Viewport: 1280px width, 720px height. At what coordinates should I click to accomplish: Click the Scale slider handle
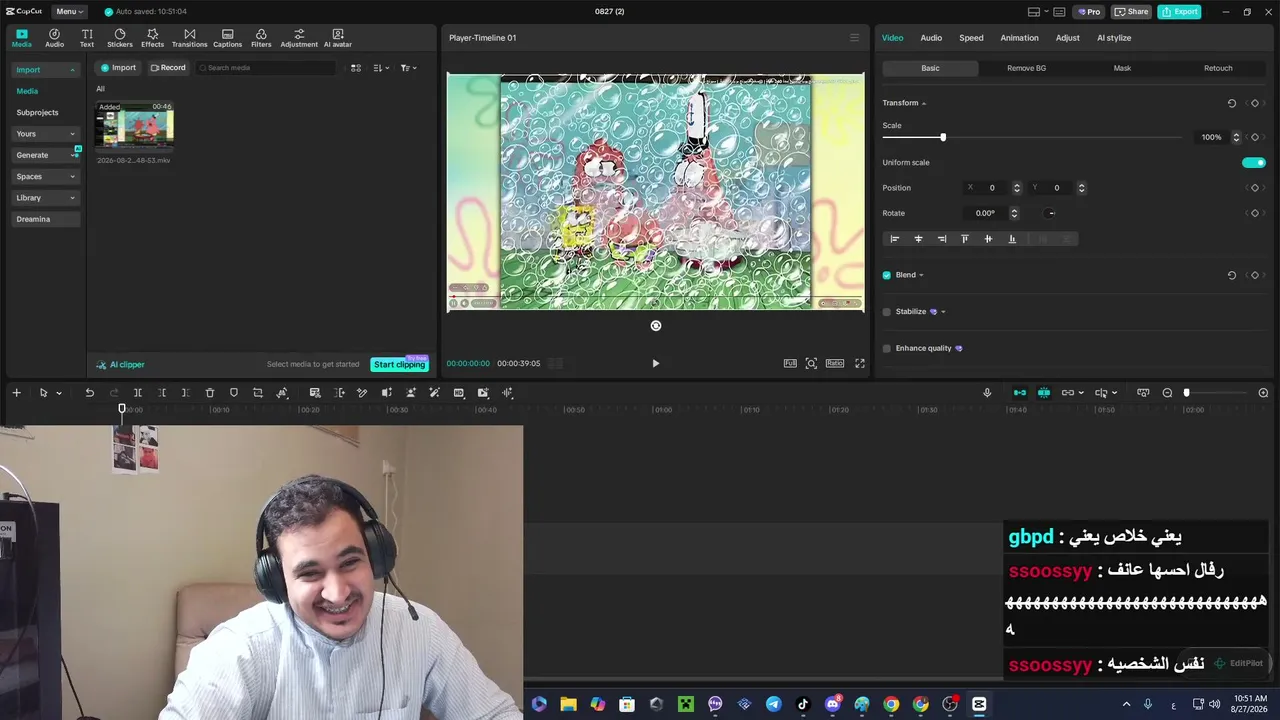click(x=942, y=137)
